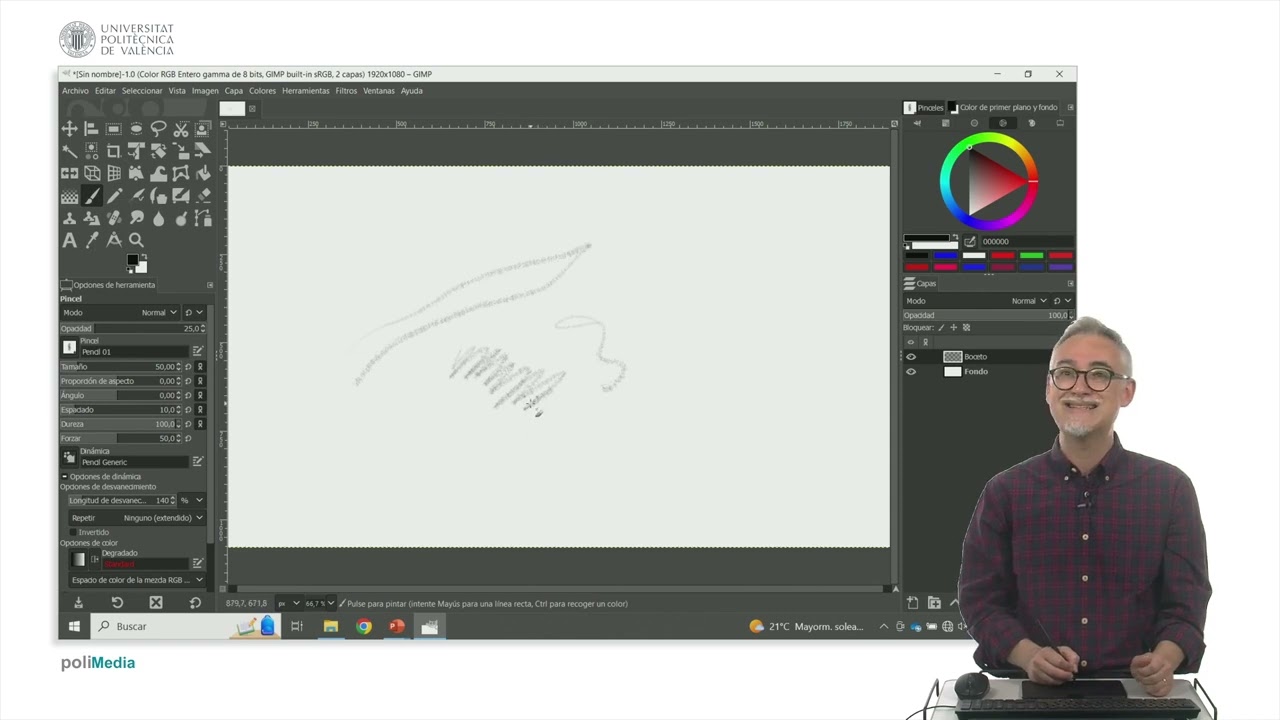Switch to the Pinceles tab
This screenshot has height=720, width=1280.
click(924, 108)
